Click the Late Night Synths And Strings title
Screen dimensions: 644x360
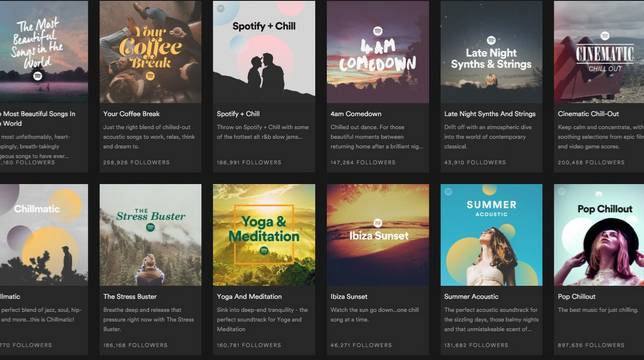click(490, 114)
